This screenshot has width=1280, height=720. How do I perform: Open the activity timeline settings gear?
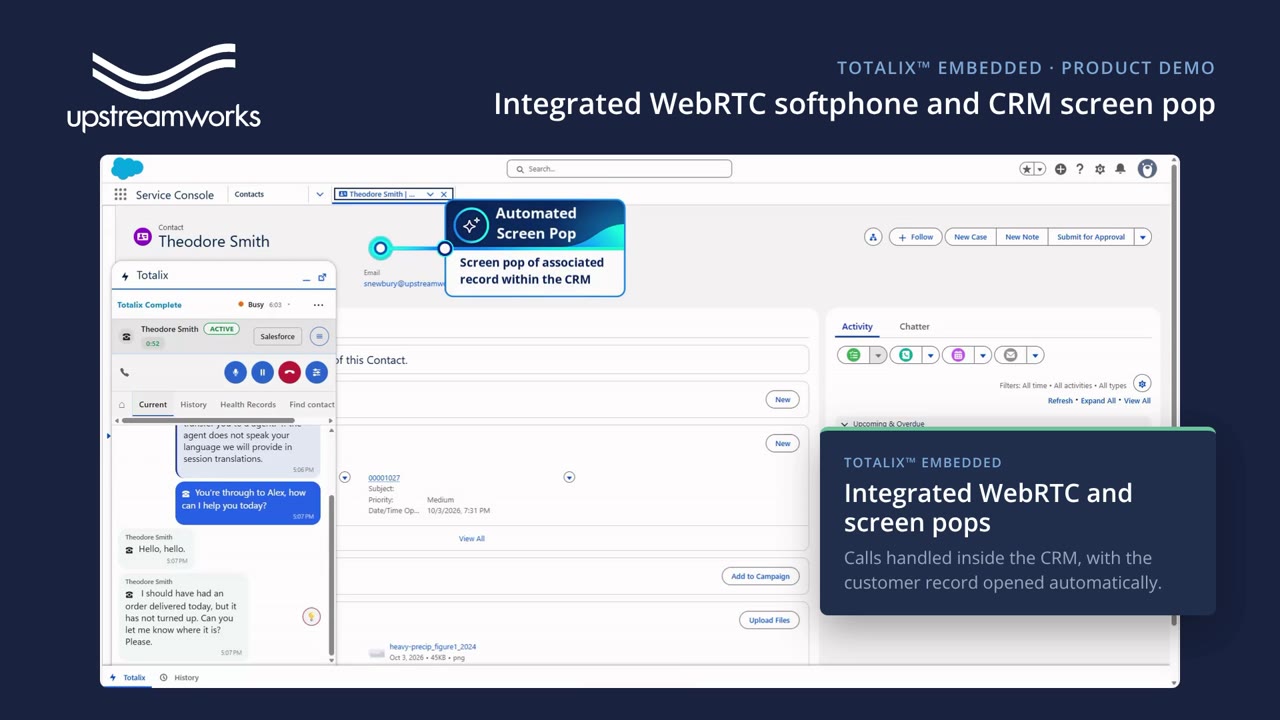click(1142, 384)
